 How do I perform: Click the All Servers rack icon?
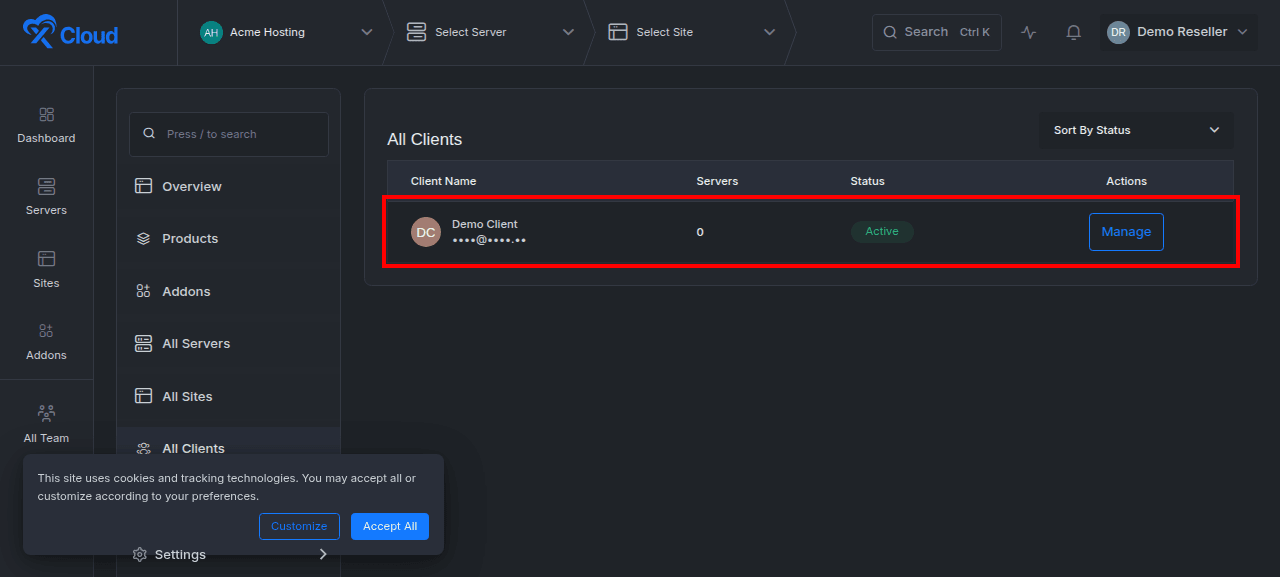[x=143, y=343]
